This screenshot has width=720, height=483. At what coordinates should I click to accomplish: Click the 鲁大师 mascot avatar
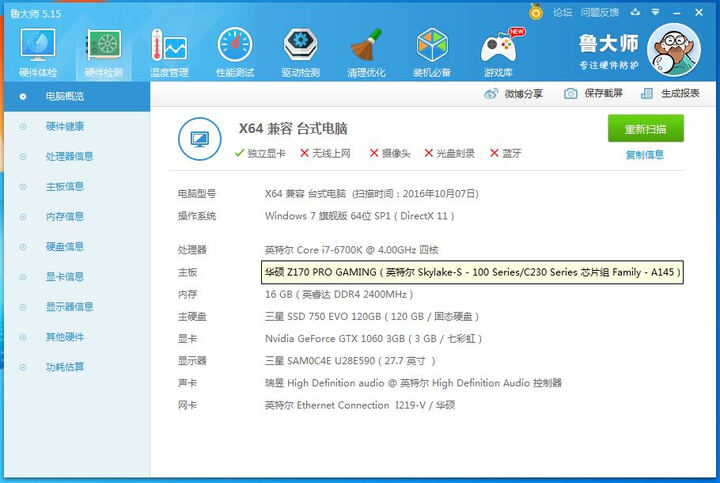point(674,50)
